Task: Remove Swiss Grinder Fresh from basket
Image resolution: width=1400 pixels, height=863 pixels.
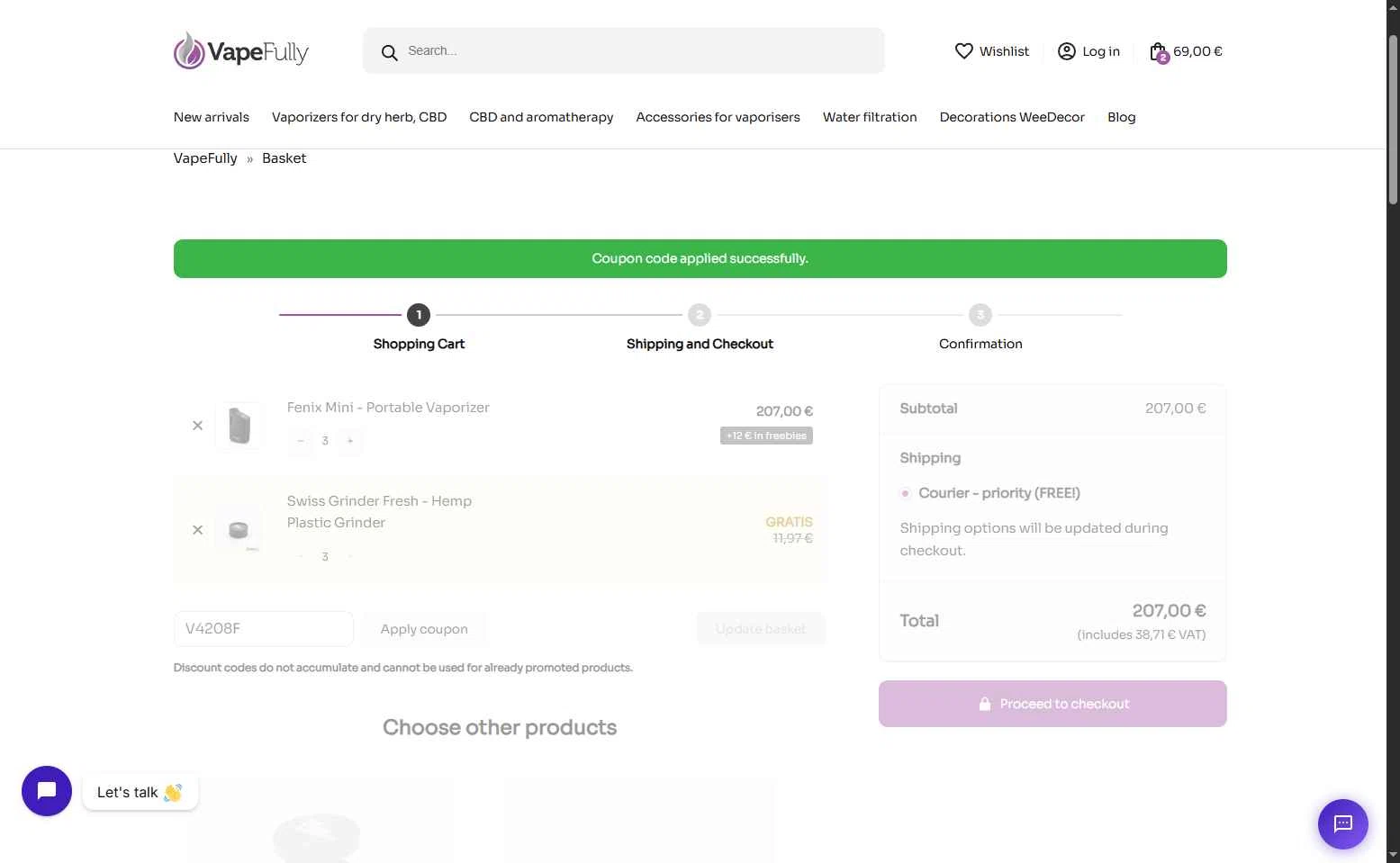Action: (x=197, y=530)
